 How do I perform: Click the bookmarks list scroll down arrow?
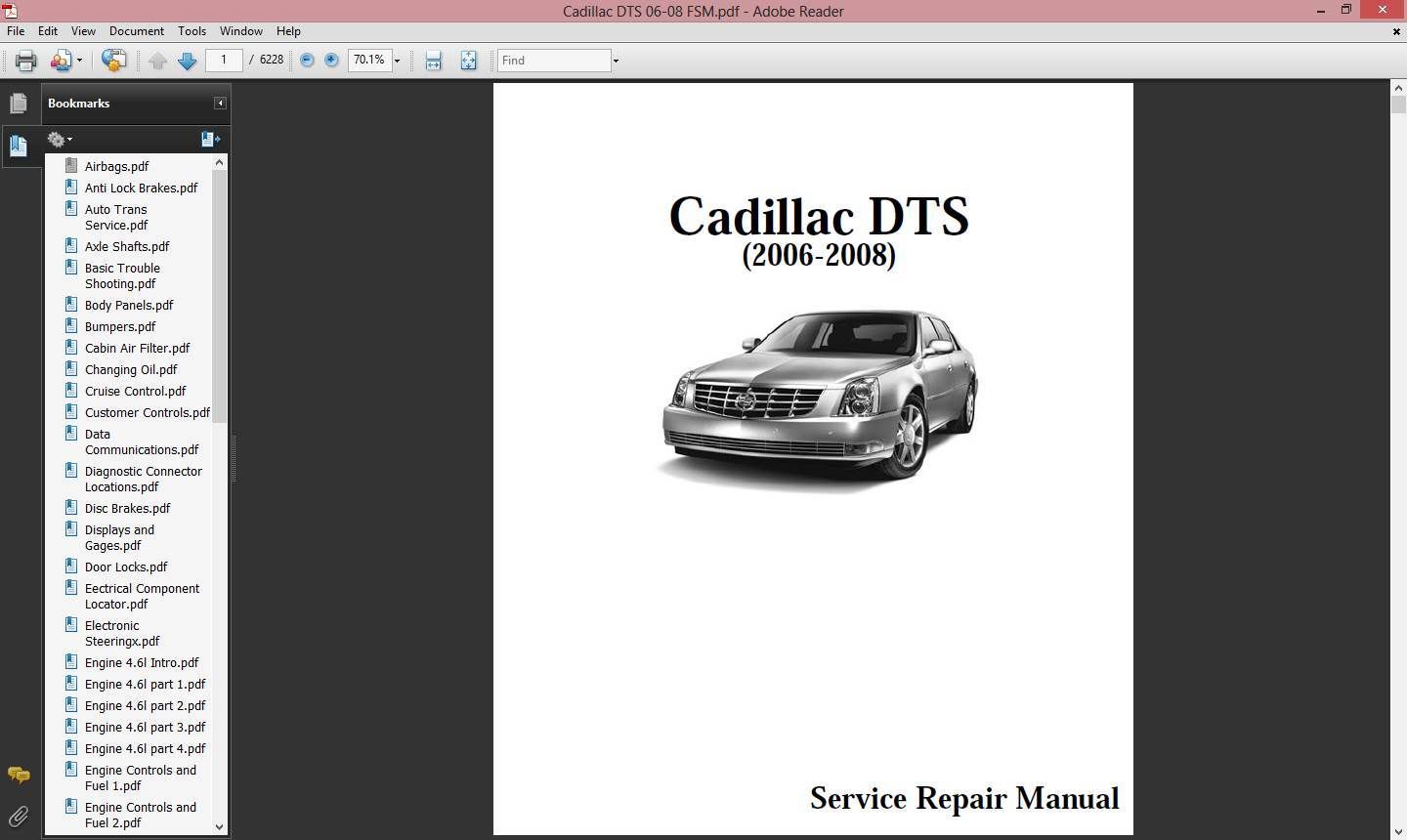click(x=219, y=826)
